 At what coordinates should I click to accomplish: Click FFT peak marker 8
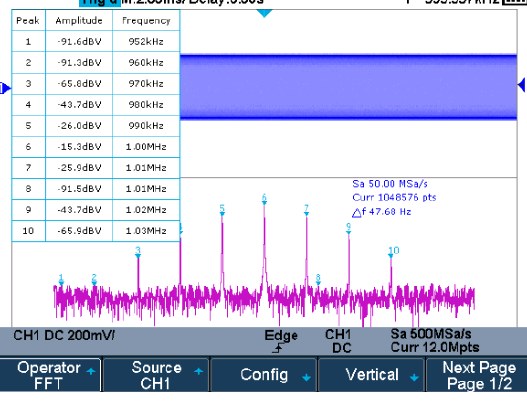[x=318, y=280]
